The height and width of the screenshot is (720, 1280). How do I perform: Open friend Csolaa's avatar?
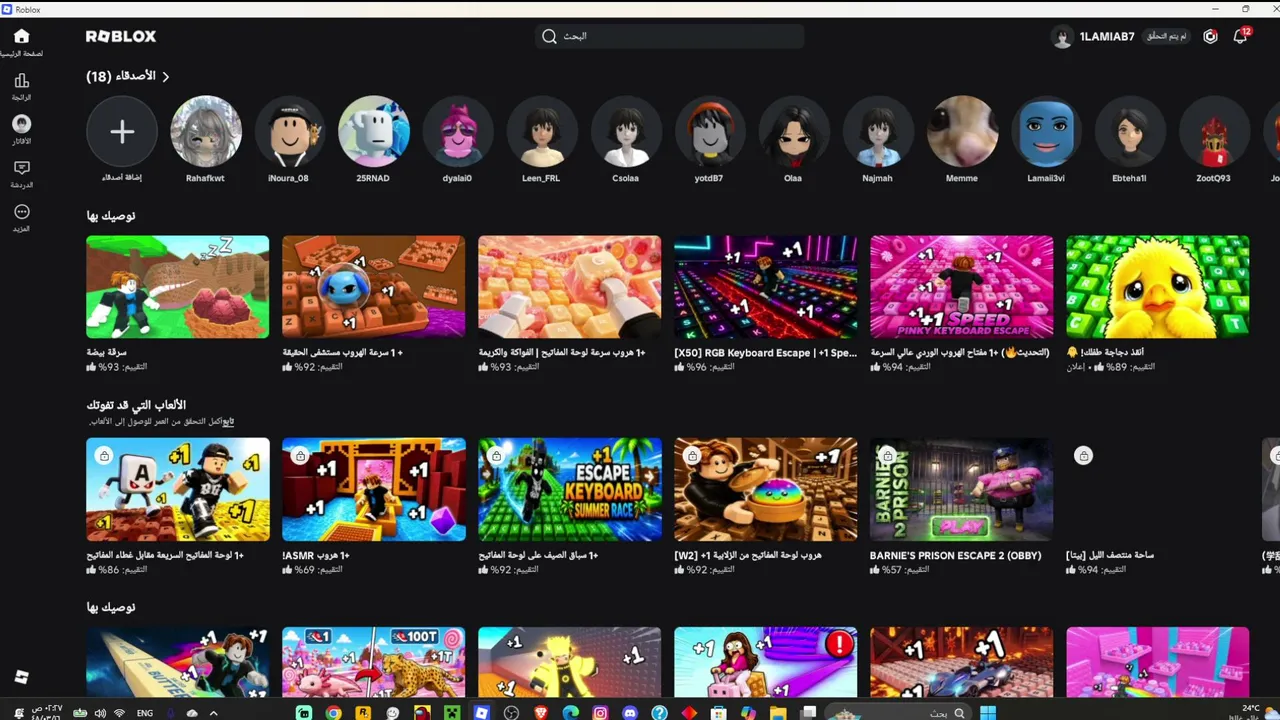tap(626, 131)
